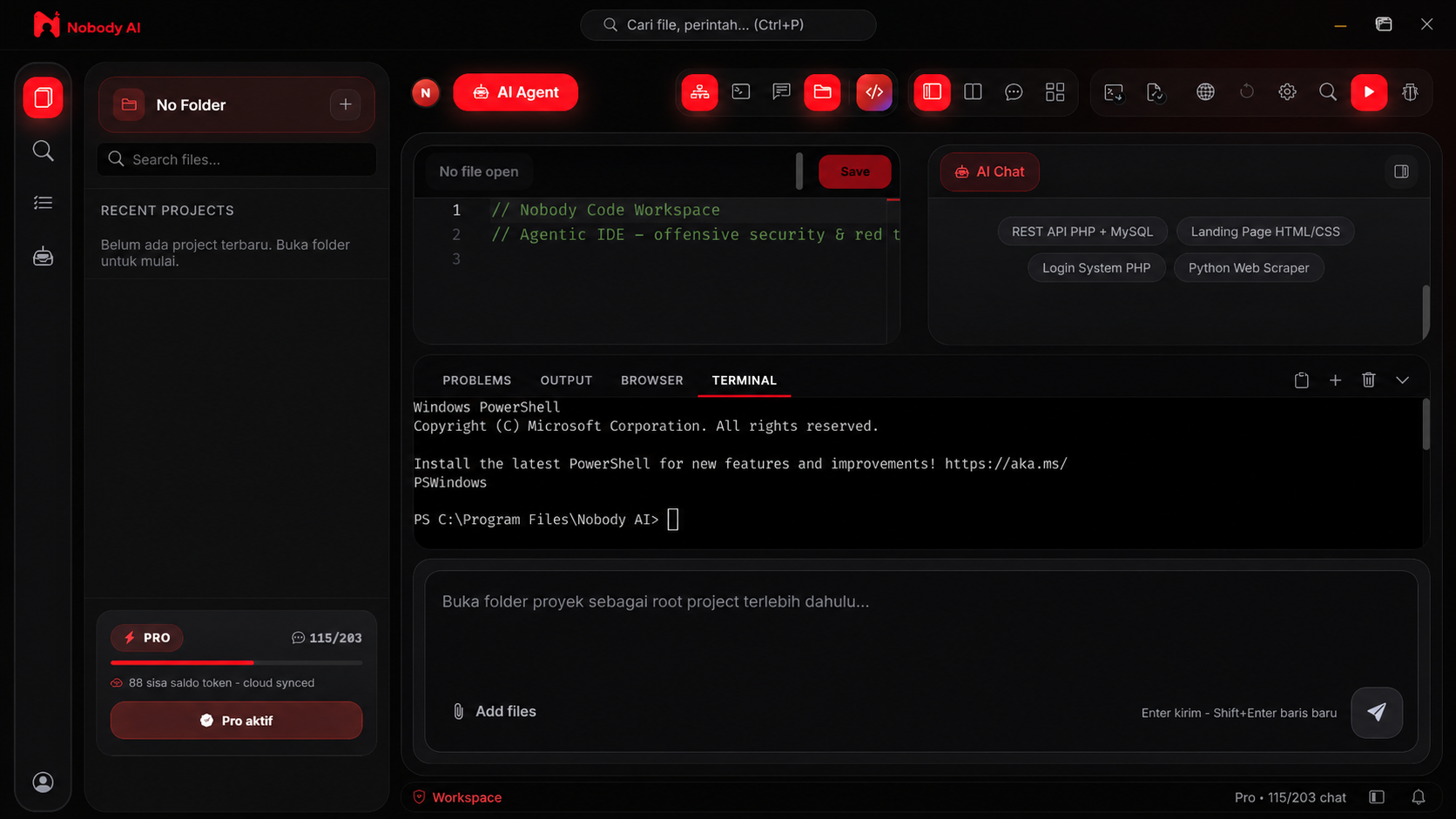The width and height of the screenshot is (1456, 819).
Task: Click the bug debug icon in toolbar
Action: click(1410, 92)
